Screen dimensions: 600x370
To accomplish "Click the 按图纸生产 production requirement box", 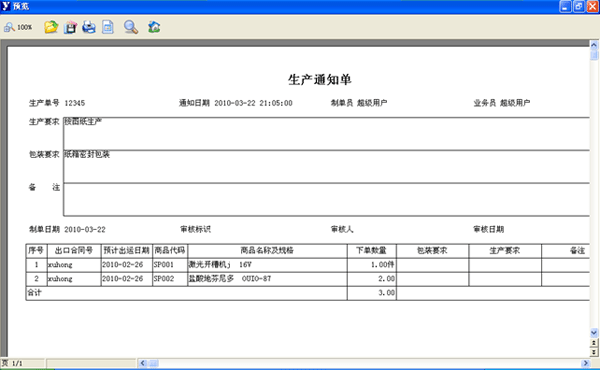I will (x=326, y=134).
